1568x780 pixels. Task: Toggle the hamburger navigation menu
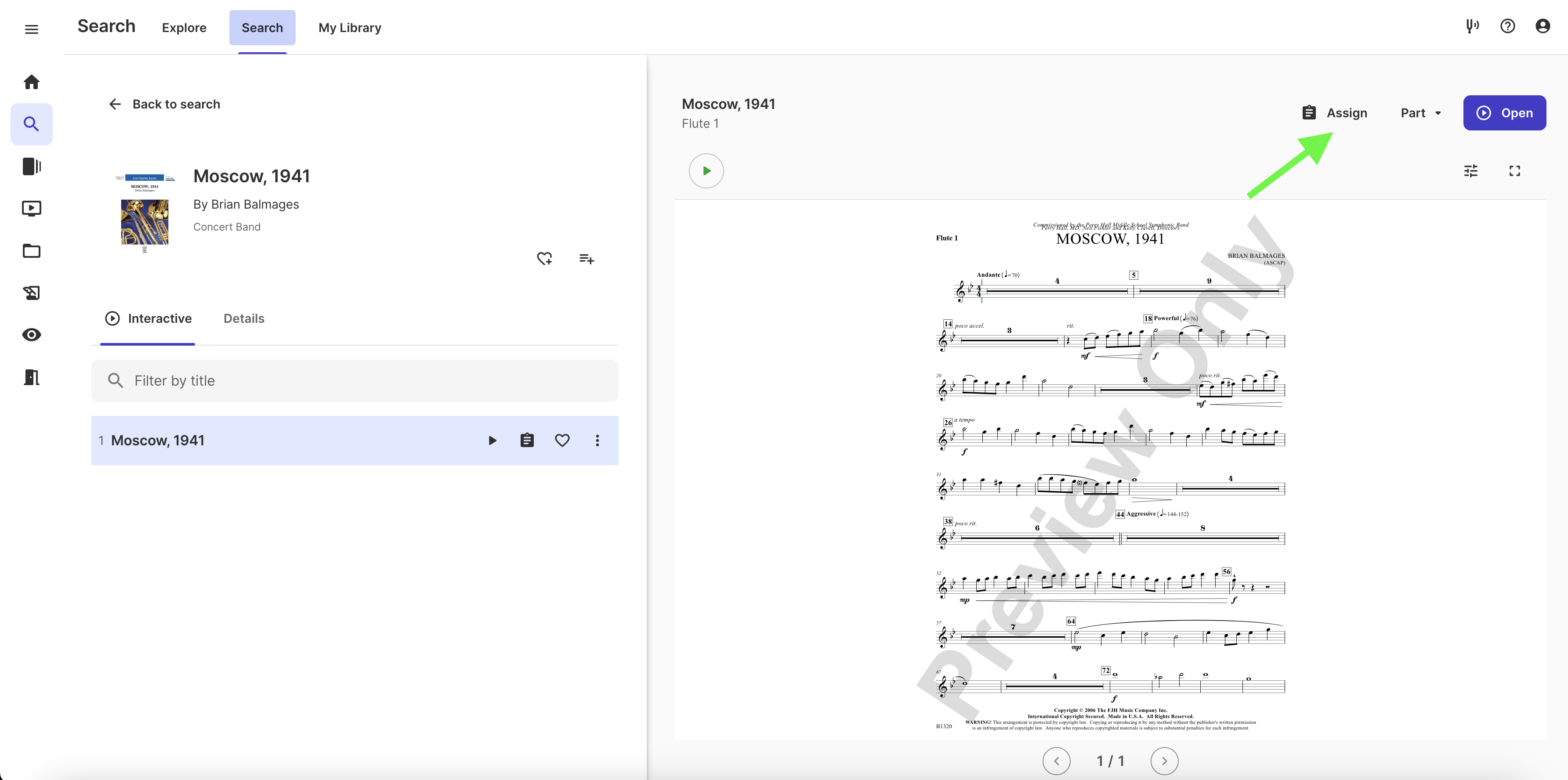[31, 29]
